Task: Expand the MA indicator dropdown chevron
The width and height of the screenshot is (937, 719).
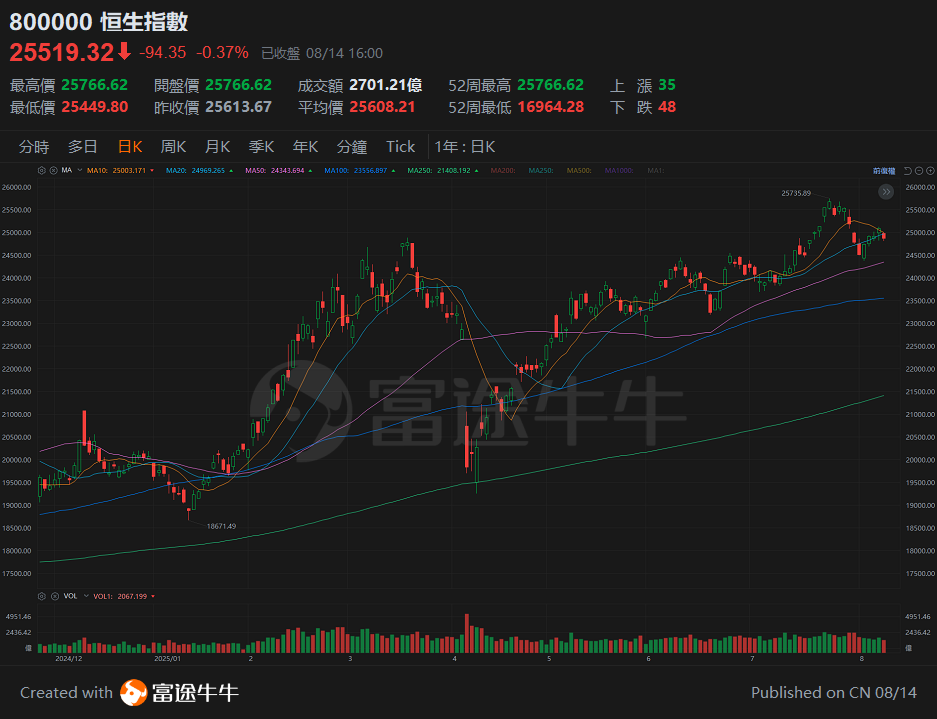Action: [x=78, y=170]
